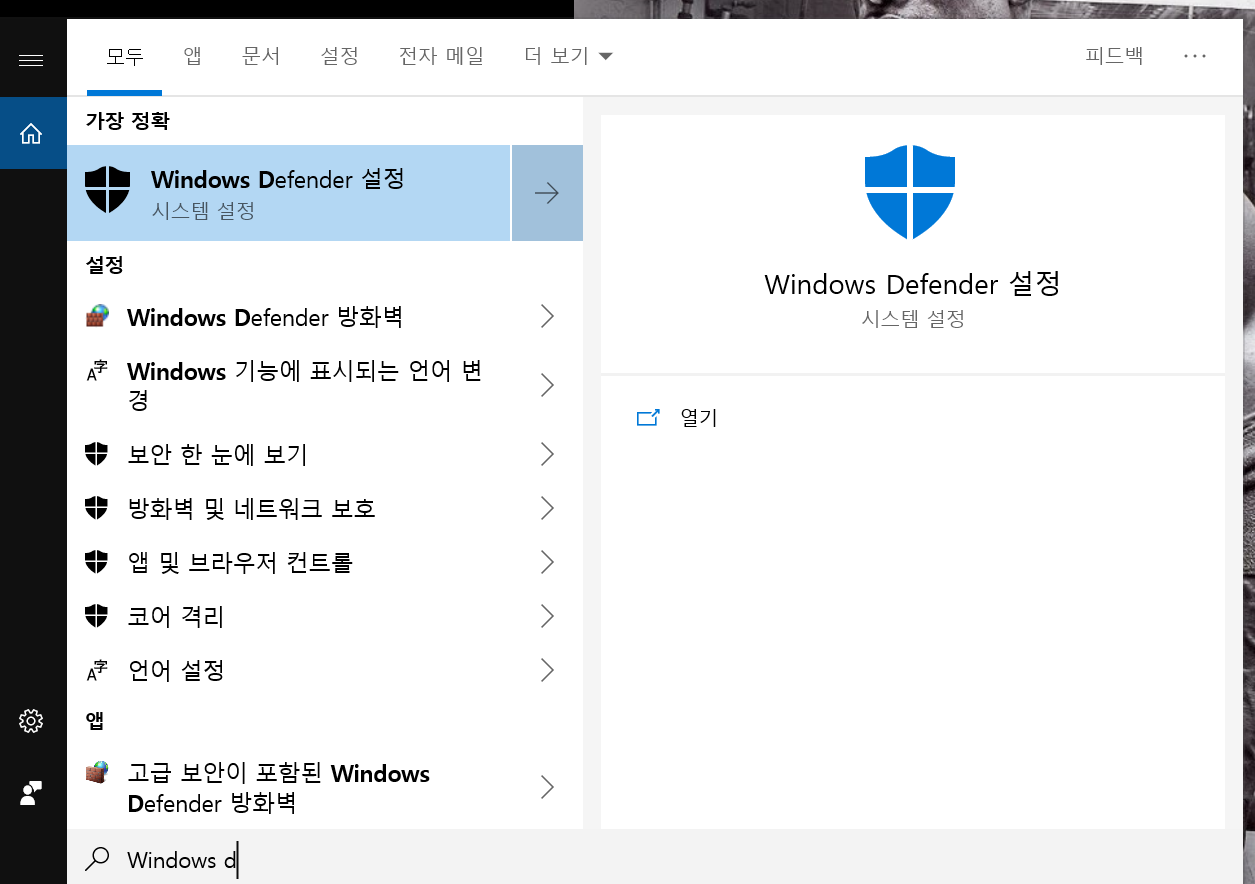This screenshot has height=884, width=1255.
Task: Expand chevron for 방화벽 및 네트워크 보호
Action: pos(547,508)
